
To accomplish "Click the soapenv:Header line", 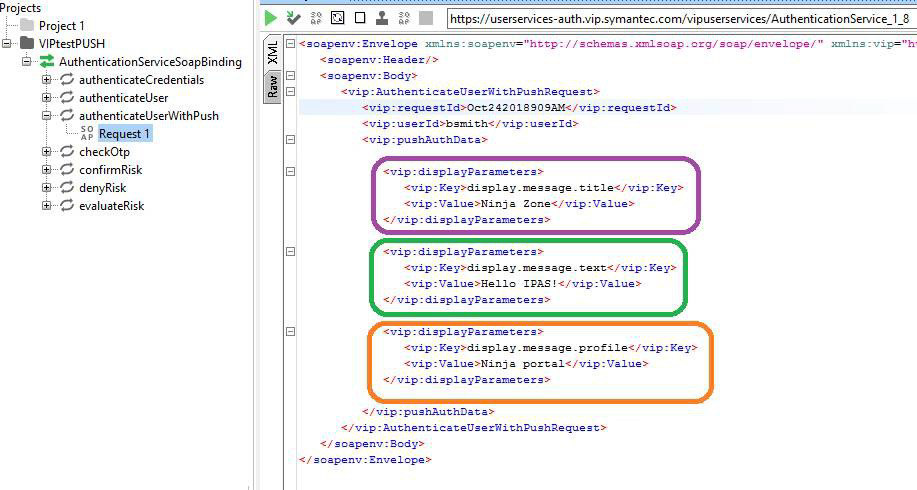I will (379, 60).
